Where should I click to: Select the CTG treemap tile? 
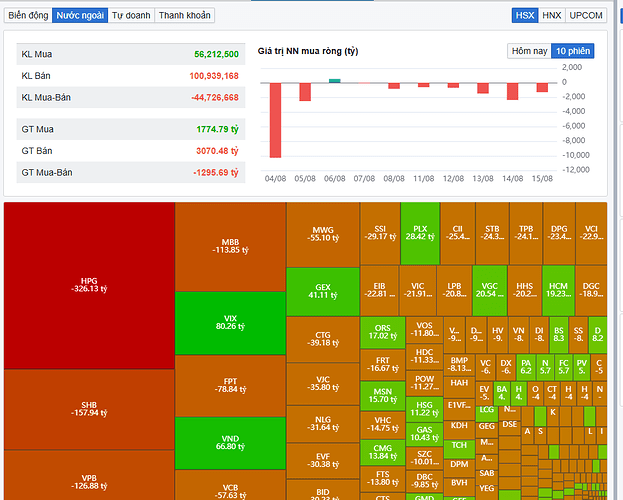323,339
